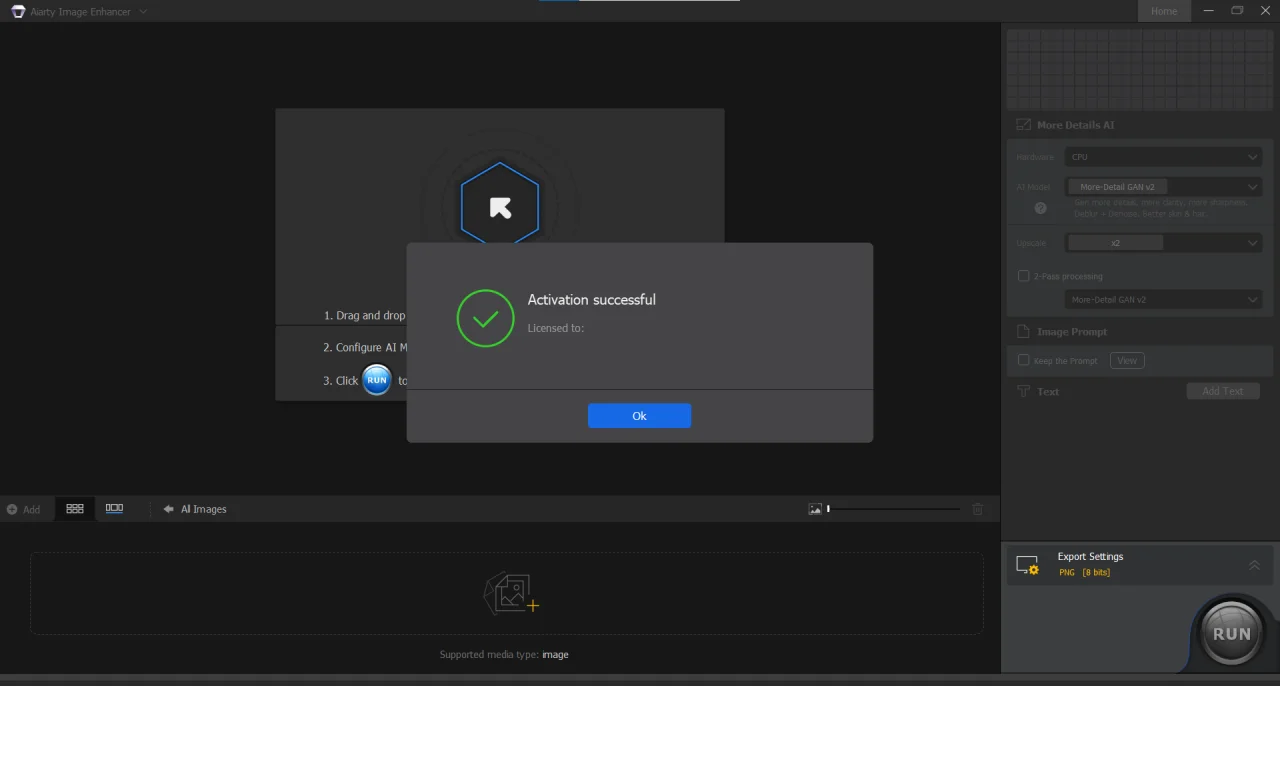The image size is (1280, 768).
Task: Click the large RUN button
Action: tap(1231, 633)
